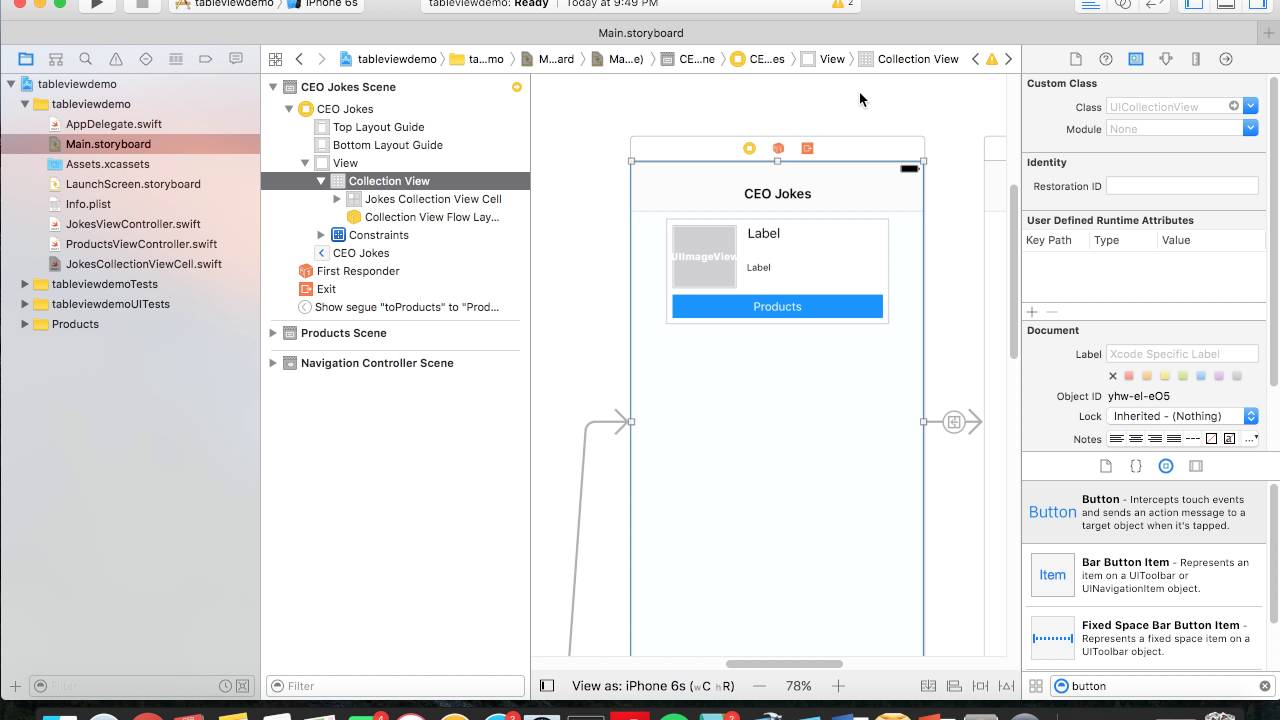Go back with the jump bar left arrow
1280x720 pixels.
coord(299,59)
